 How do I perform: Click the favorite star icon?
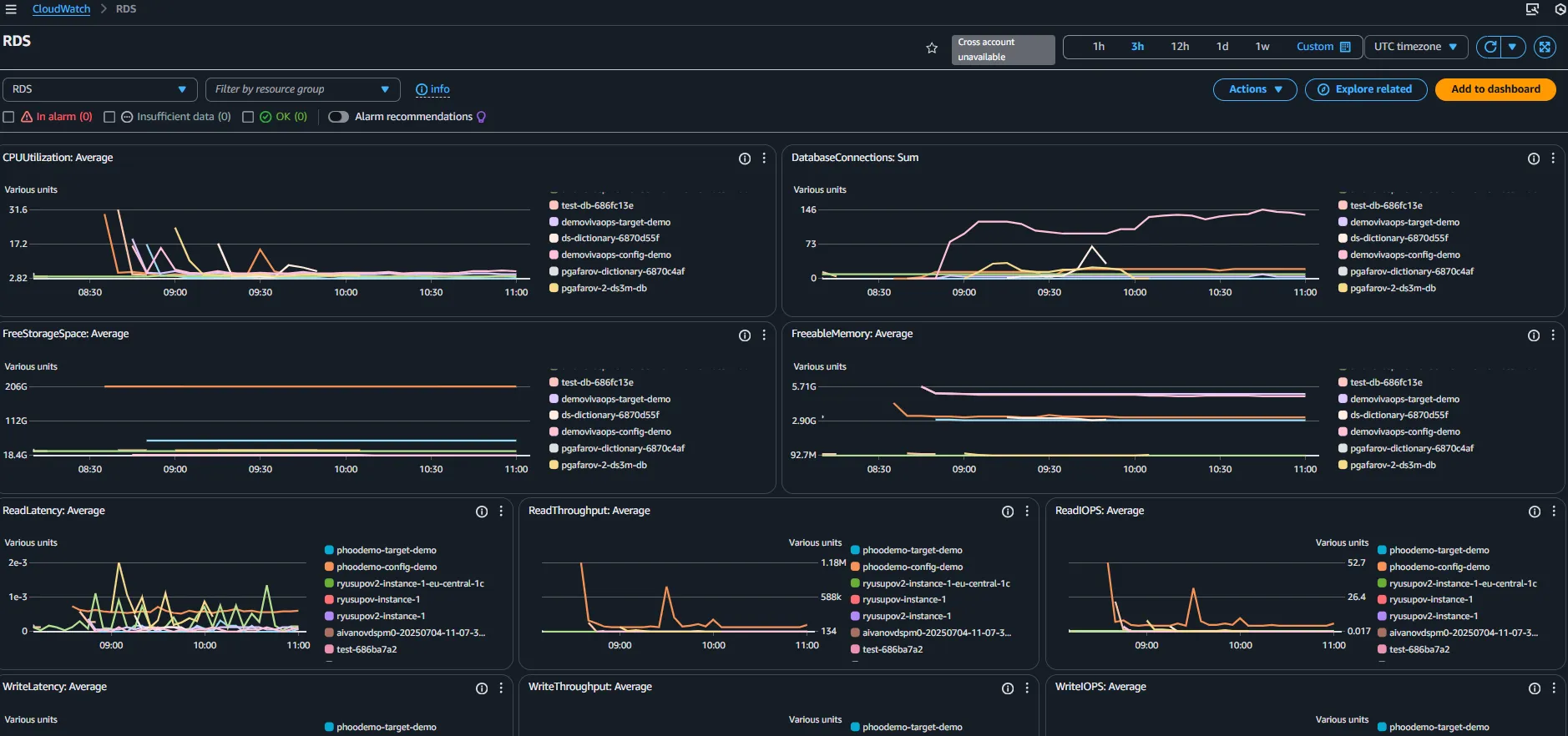click(932, 48)
